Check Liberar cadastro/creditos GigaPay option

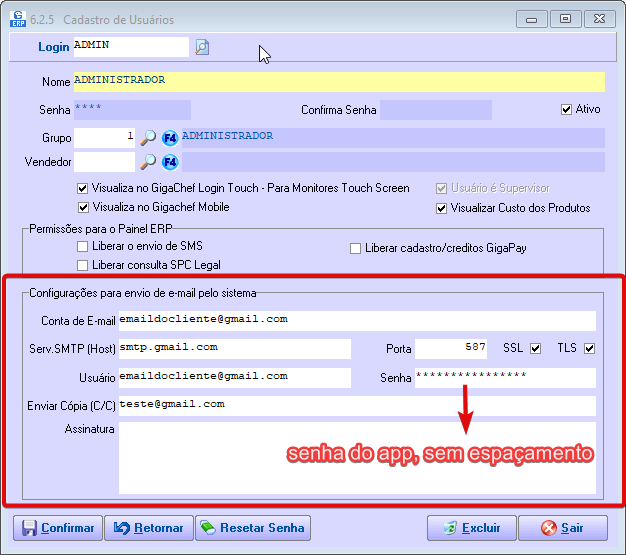coord(355,248)
